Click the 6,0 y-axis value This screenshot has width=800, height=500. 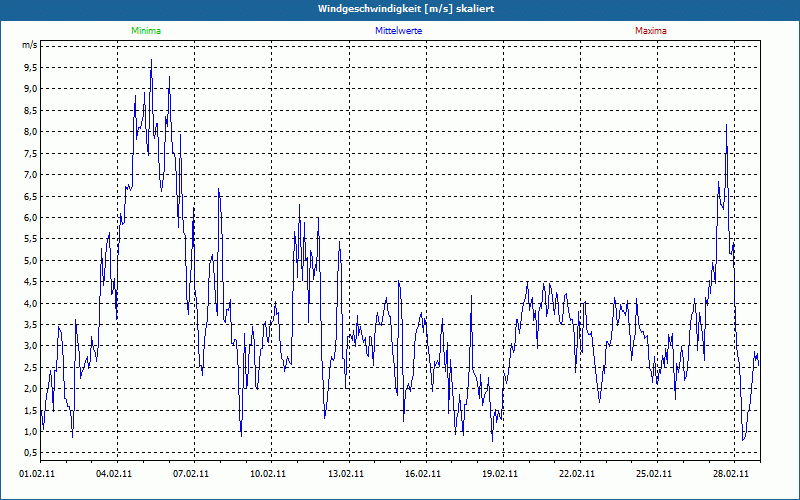pos(31,217)
